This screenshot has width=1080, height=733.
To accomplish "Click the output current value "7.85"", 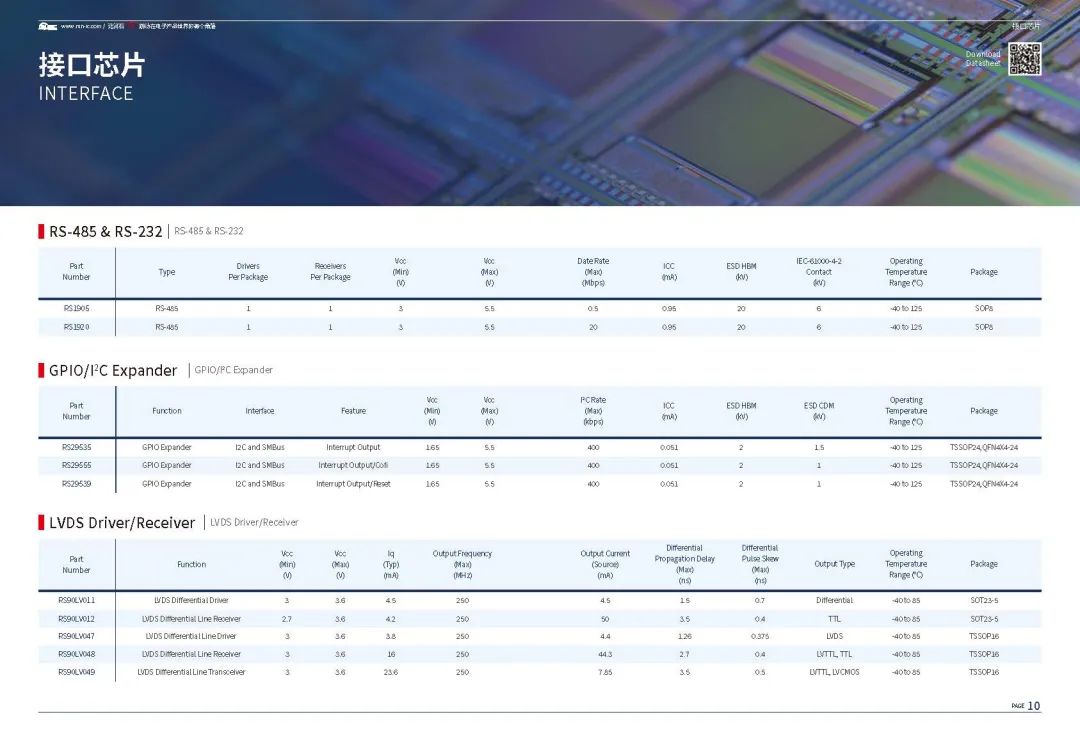I will pyautogui.click(x=605, y=672).
